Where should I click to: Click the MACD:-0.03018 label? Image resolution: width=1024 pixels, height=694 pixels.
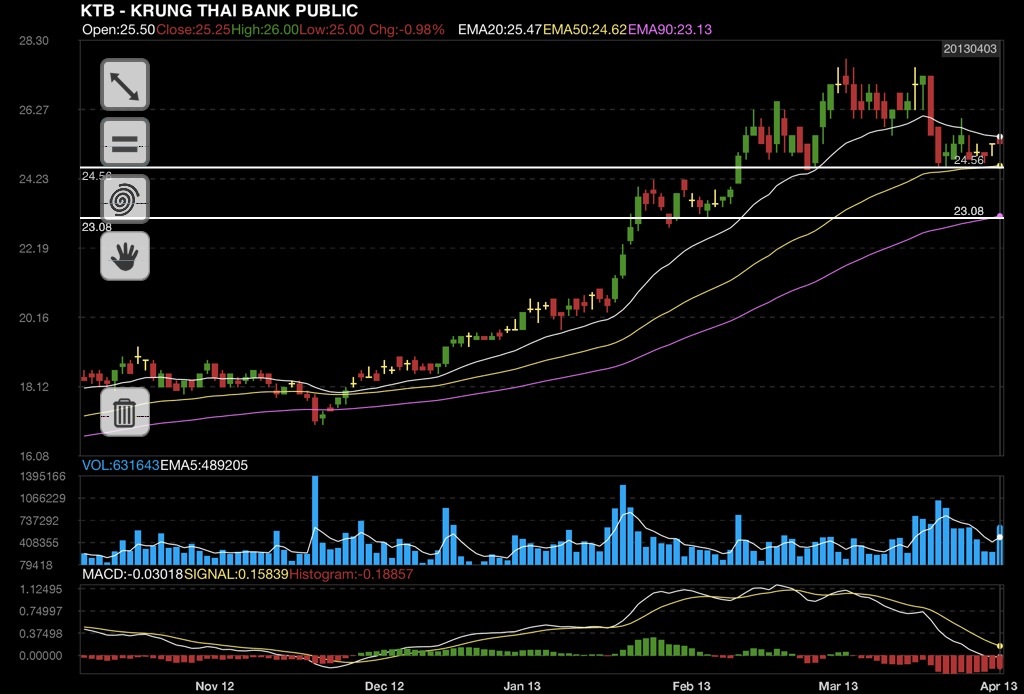point(133,574)
